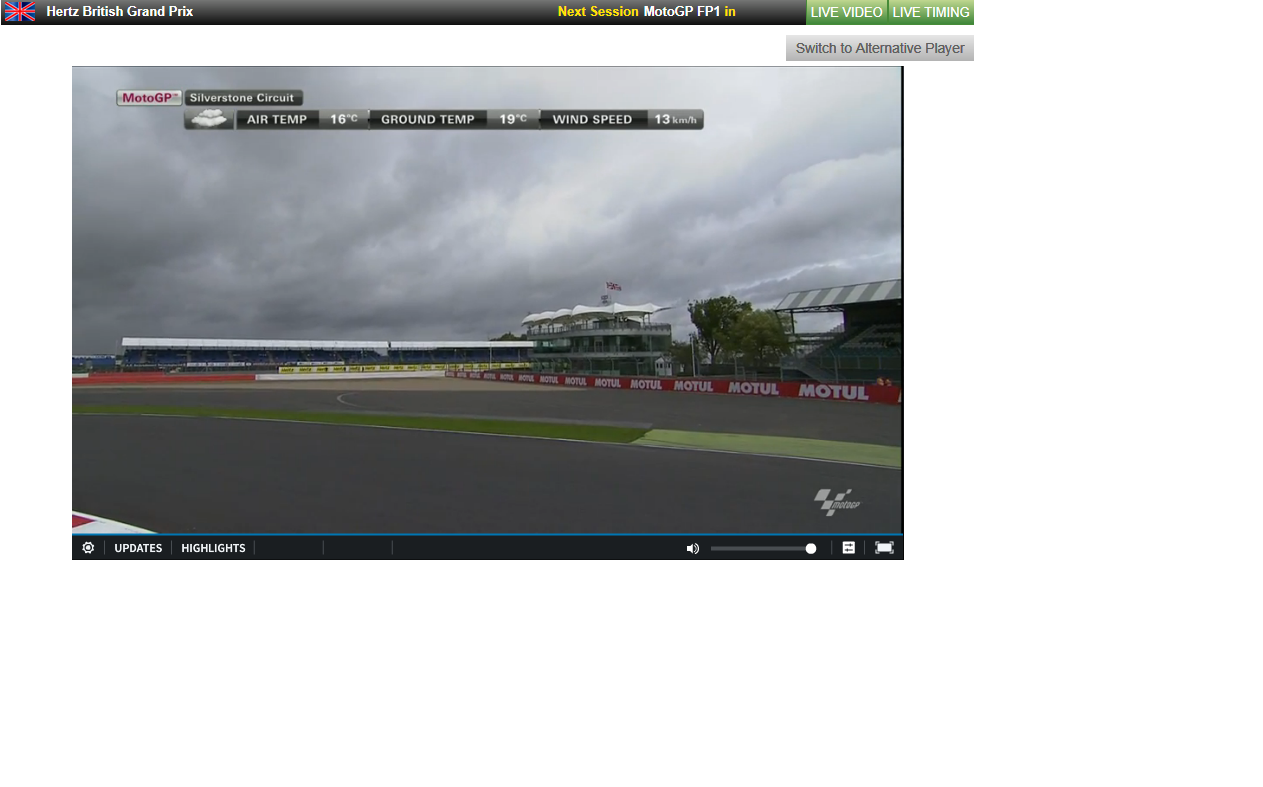Go to LIVE TIMING
Screen dimensions: 1263x787
[931, 12]
